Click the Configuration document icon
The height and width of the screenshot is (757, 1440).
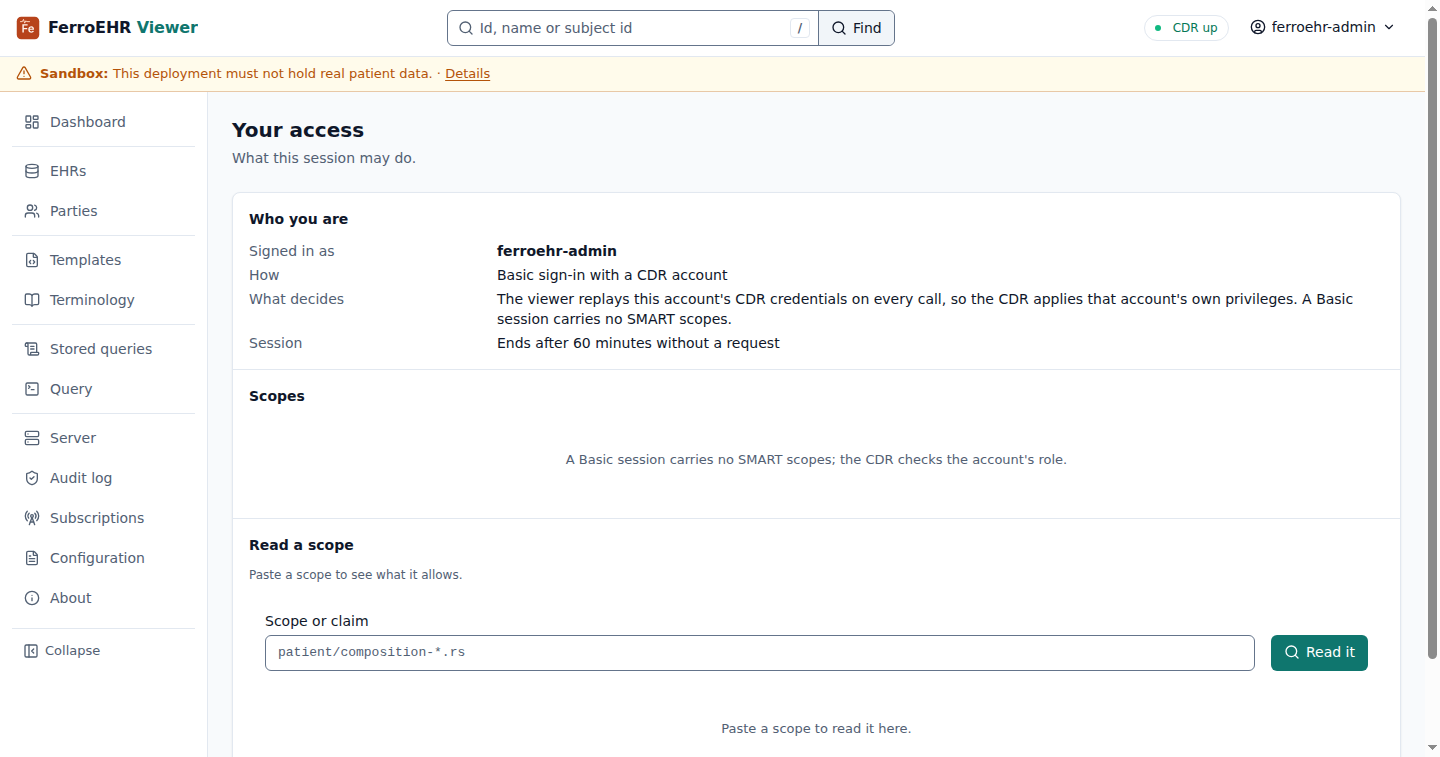tap(32, 558)
